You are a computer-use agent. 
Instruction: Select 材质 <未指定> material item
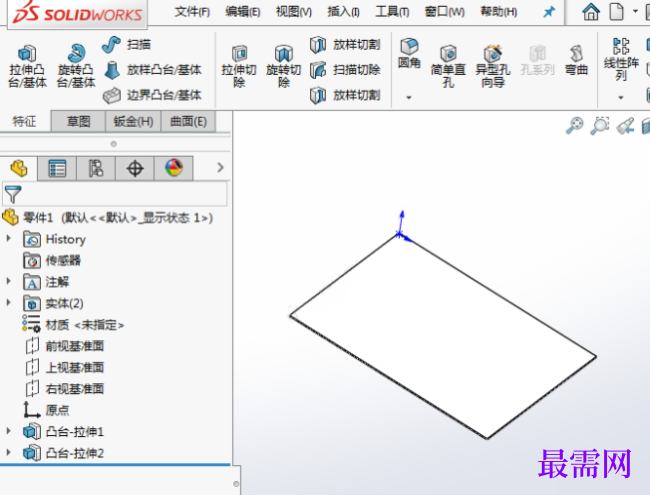click(x=73, y=325)
